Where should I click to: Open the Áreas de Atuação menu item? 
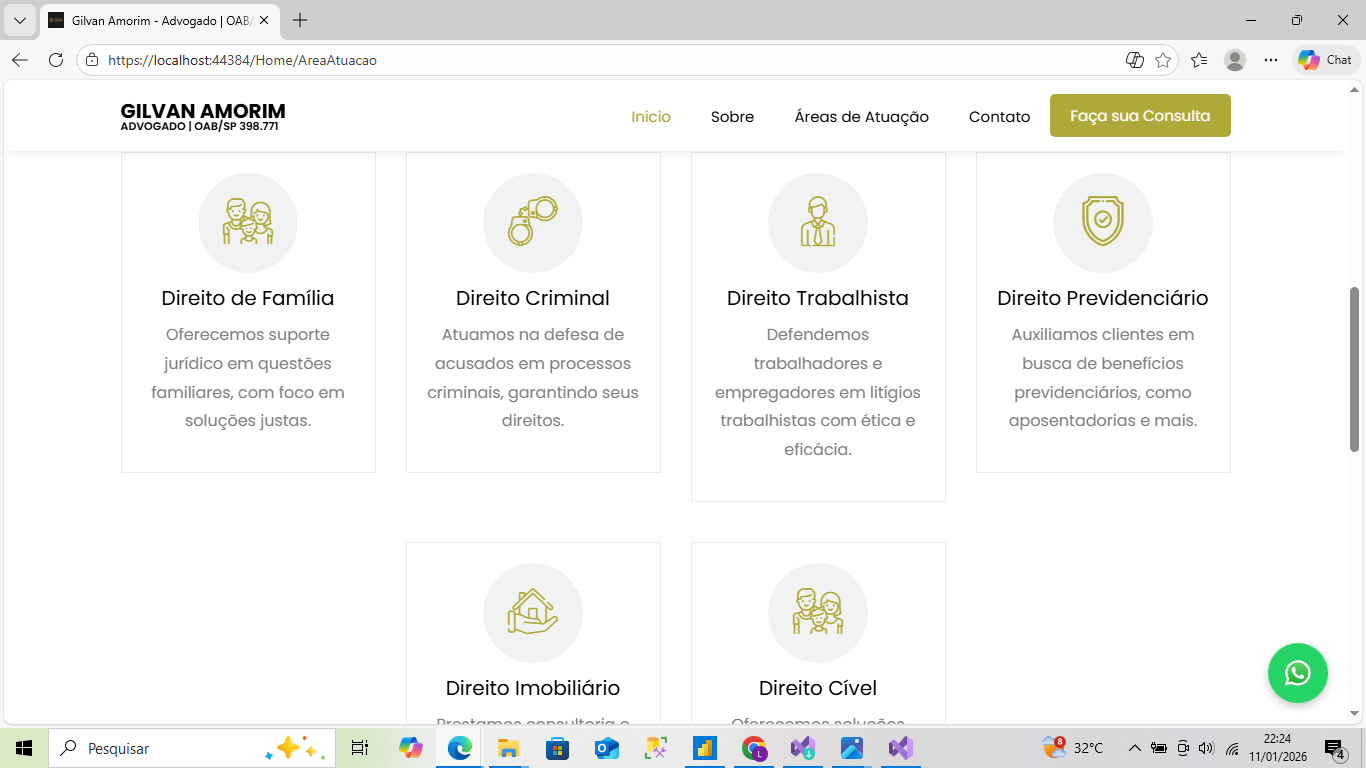coord(861,116)
